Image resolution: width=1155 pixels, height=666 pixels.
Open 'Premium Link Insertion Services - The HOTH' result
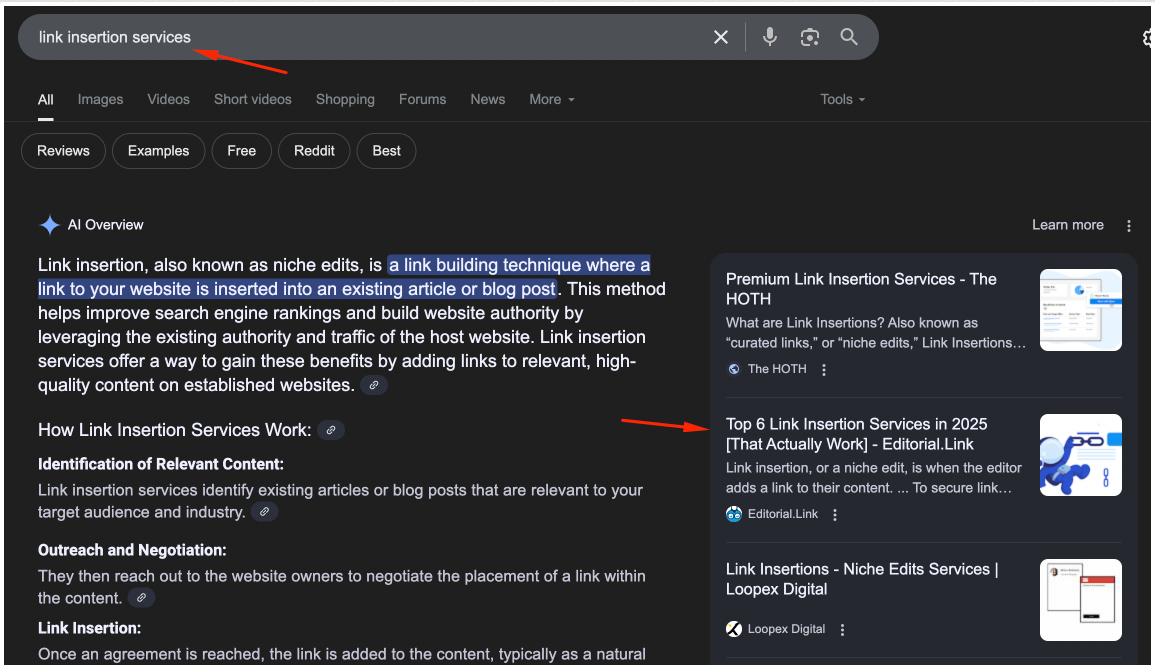tap(861, 289)
